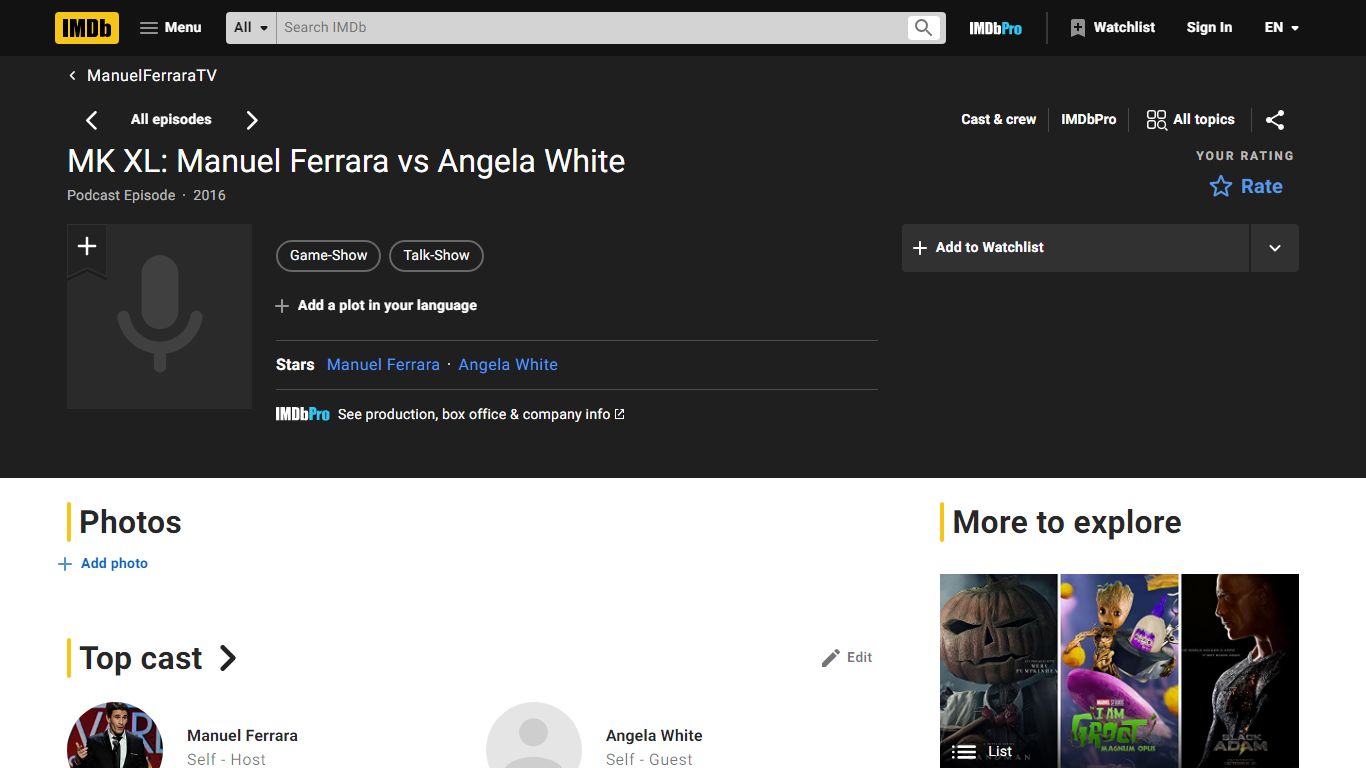Click Add photo link
This screenshot has width=1366, height=768.
[x=103, y=564]
